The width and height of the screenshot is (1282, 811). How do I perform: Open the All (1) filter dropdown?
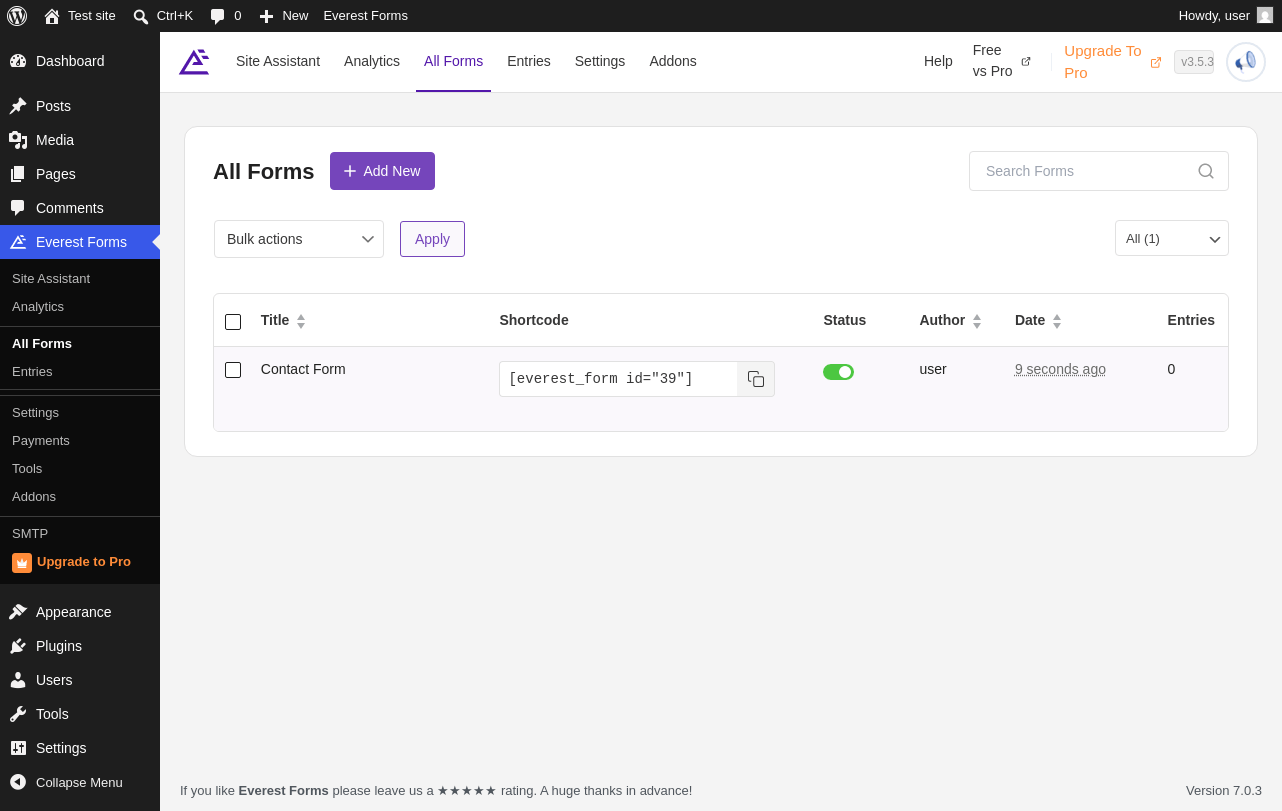[x=1172, y=238]
